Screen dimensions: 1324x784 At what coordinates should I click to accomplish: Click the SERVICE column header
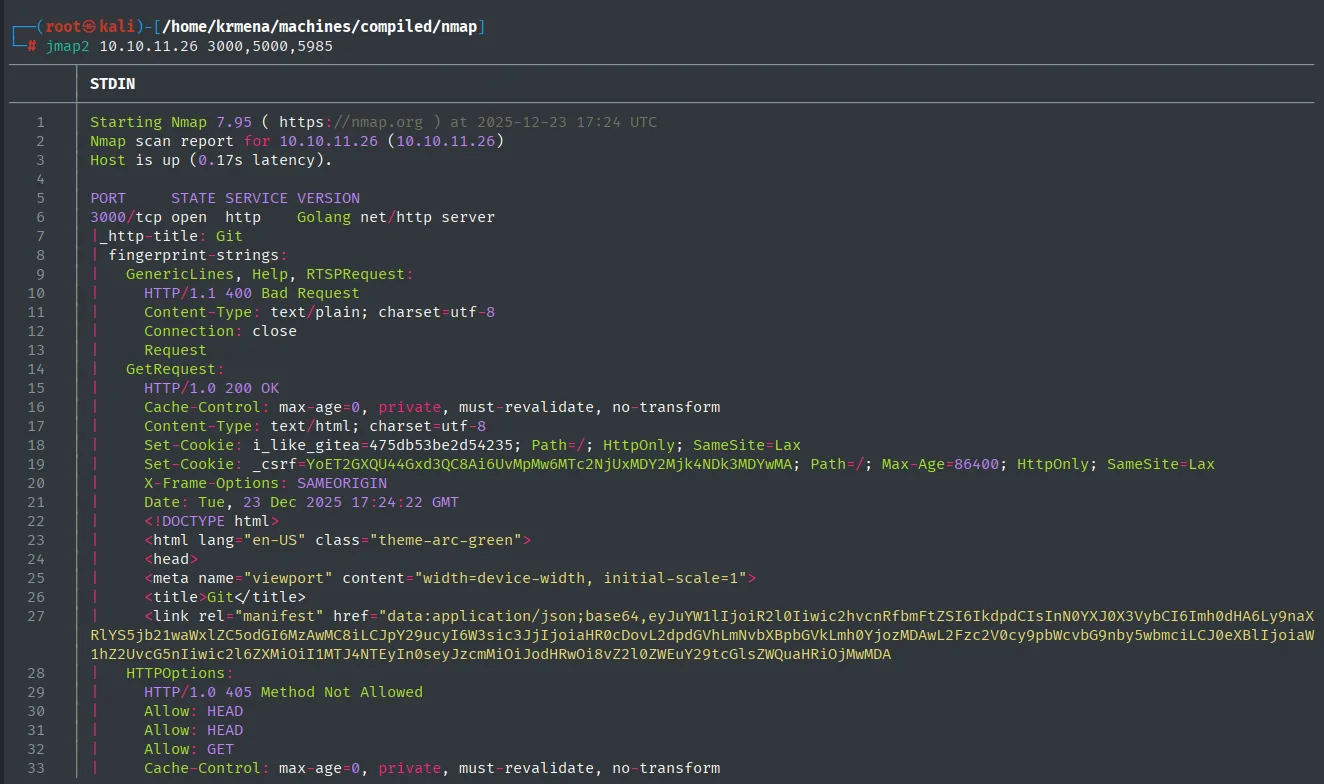pyautogui.click(x=257, y=198)
